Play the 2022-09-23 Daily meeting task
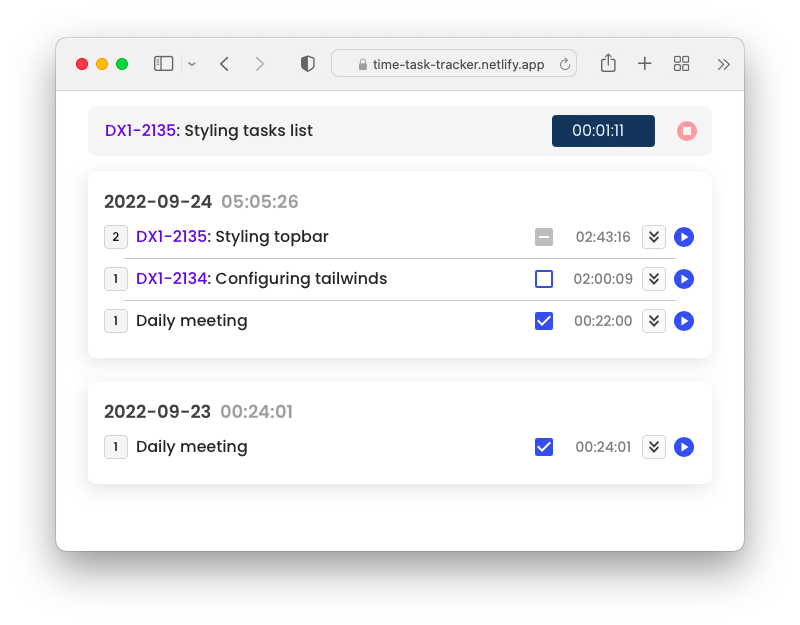 pos(684,447)
